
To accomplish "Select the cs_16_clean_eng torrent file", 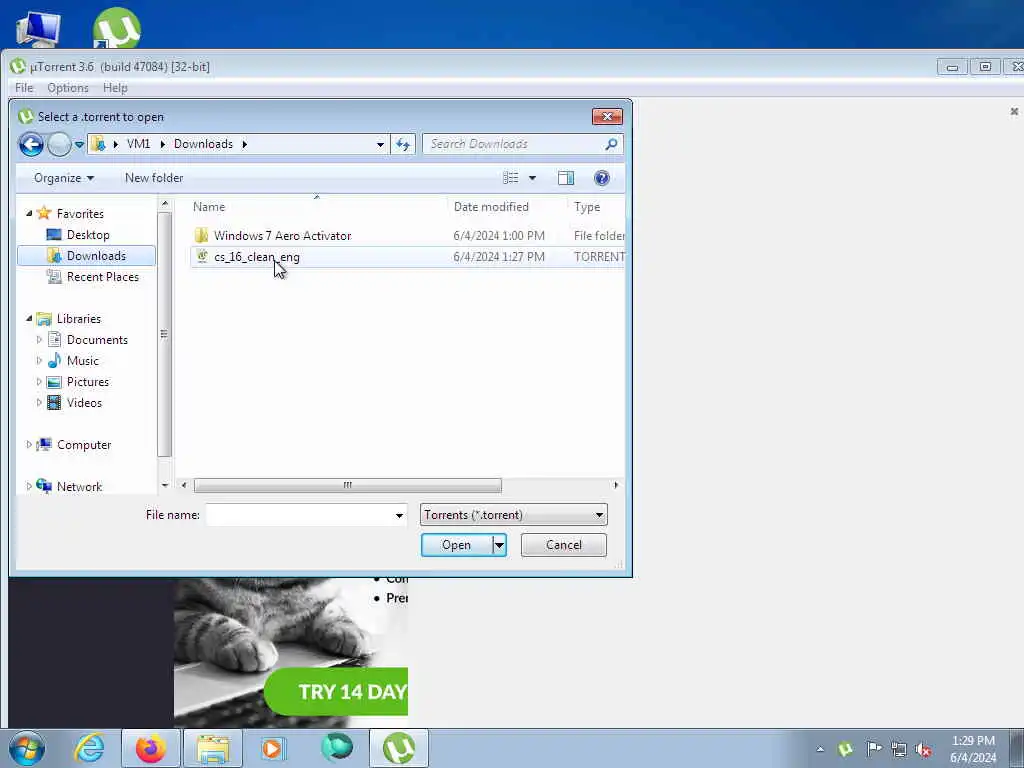I will click(256, 257).
